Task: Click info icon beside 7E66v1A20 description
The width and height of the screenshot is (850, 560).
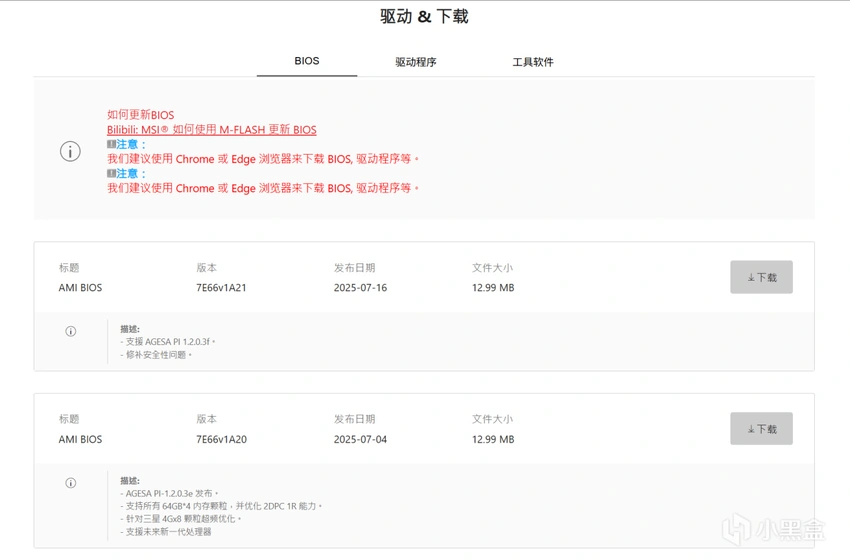Action: pyautogui.click(x=70, y=483)
